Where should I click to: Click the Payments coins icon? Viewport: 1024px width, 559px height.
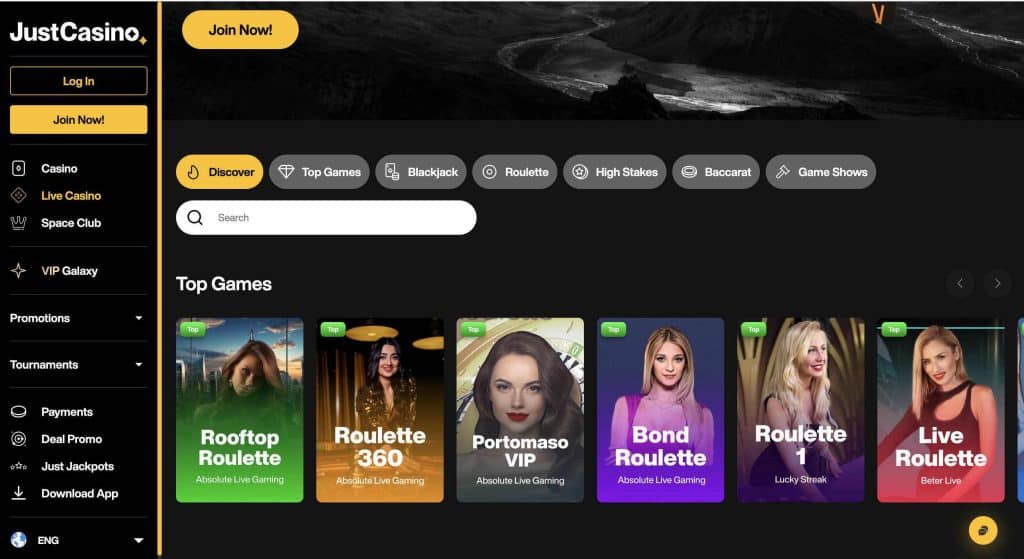(x=18, y=412)
